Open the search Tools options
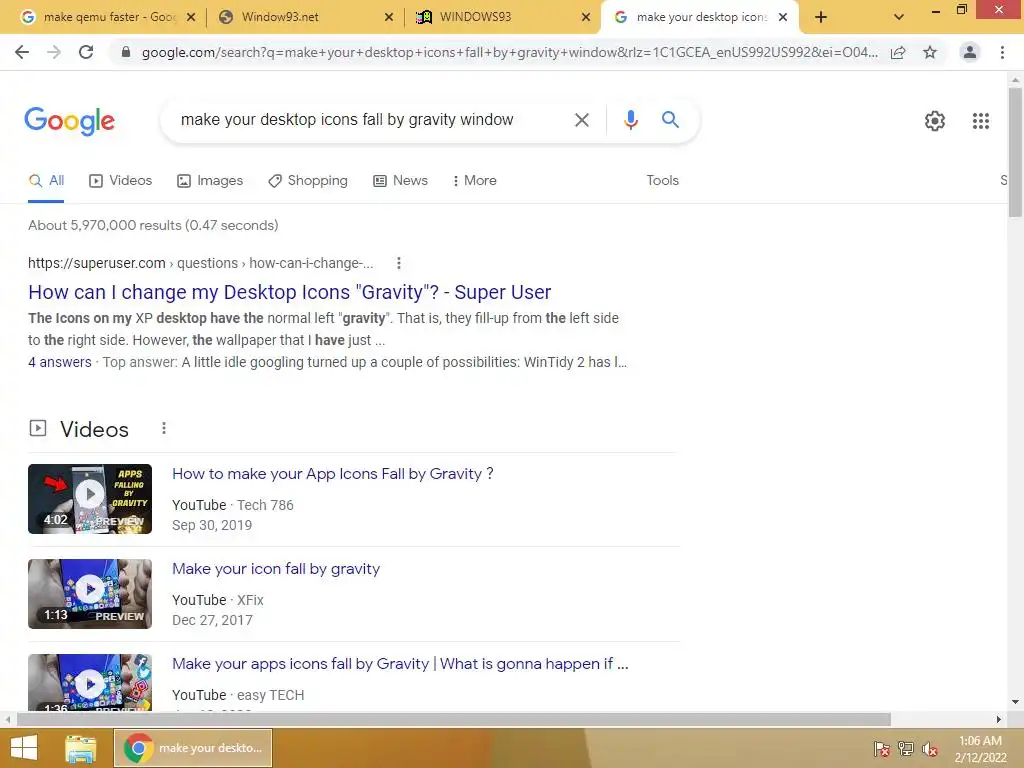This screenshot has height=768, width=1024. pyautogui.click(x=662, y=181)
